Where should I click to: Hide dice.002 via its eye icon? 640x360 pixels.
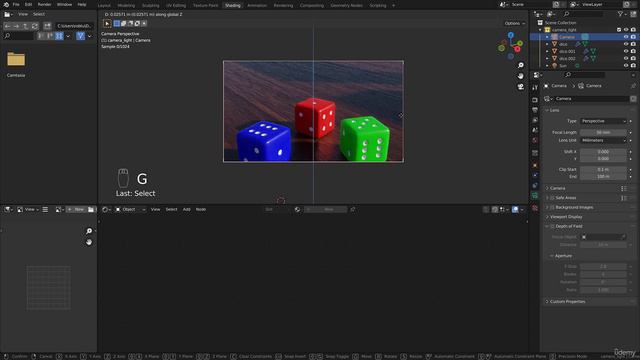(x=626, y=58)
